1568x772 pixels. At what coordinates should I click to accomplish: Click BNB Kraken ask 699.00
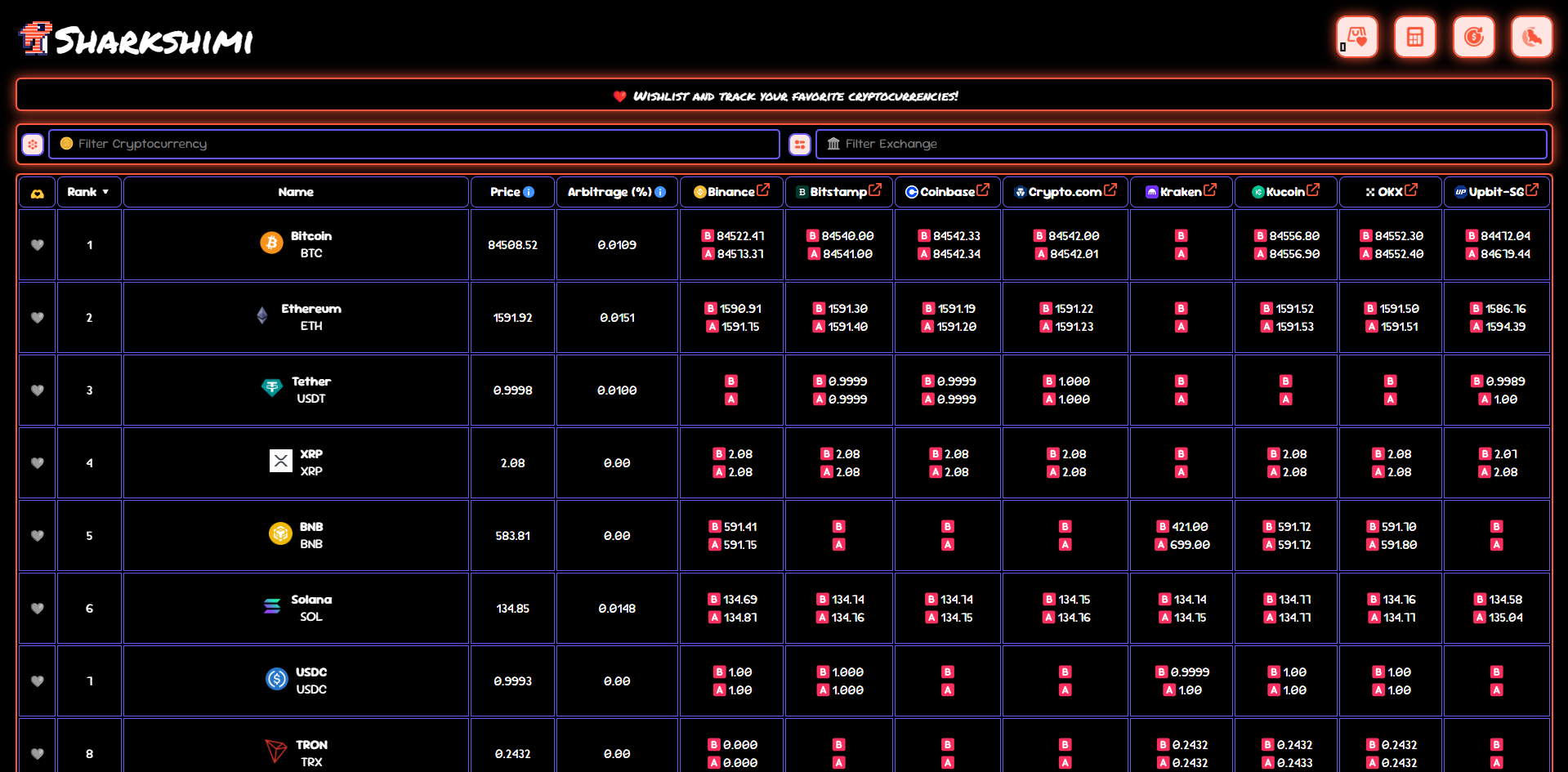point(1190,545)
